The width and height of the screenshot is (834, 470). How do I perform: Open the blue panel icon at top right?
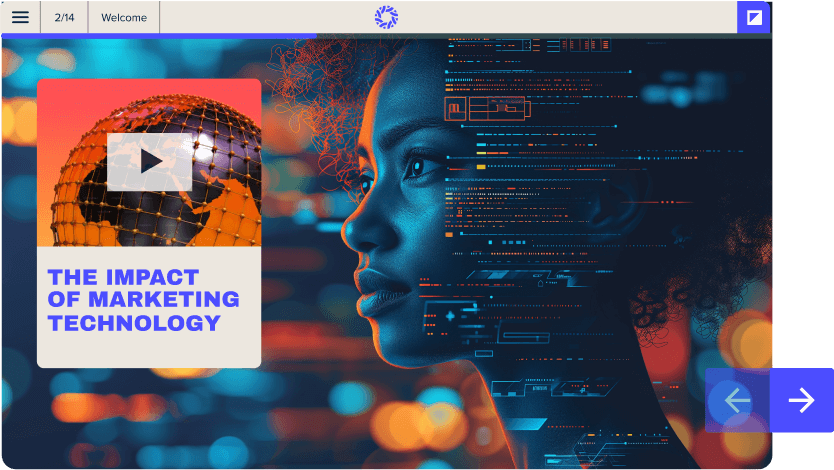click(x=754, y=17)
